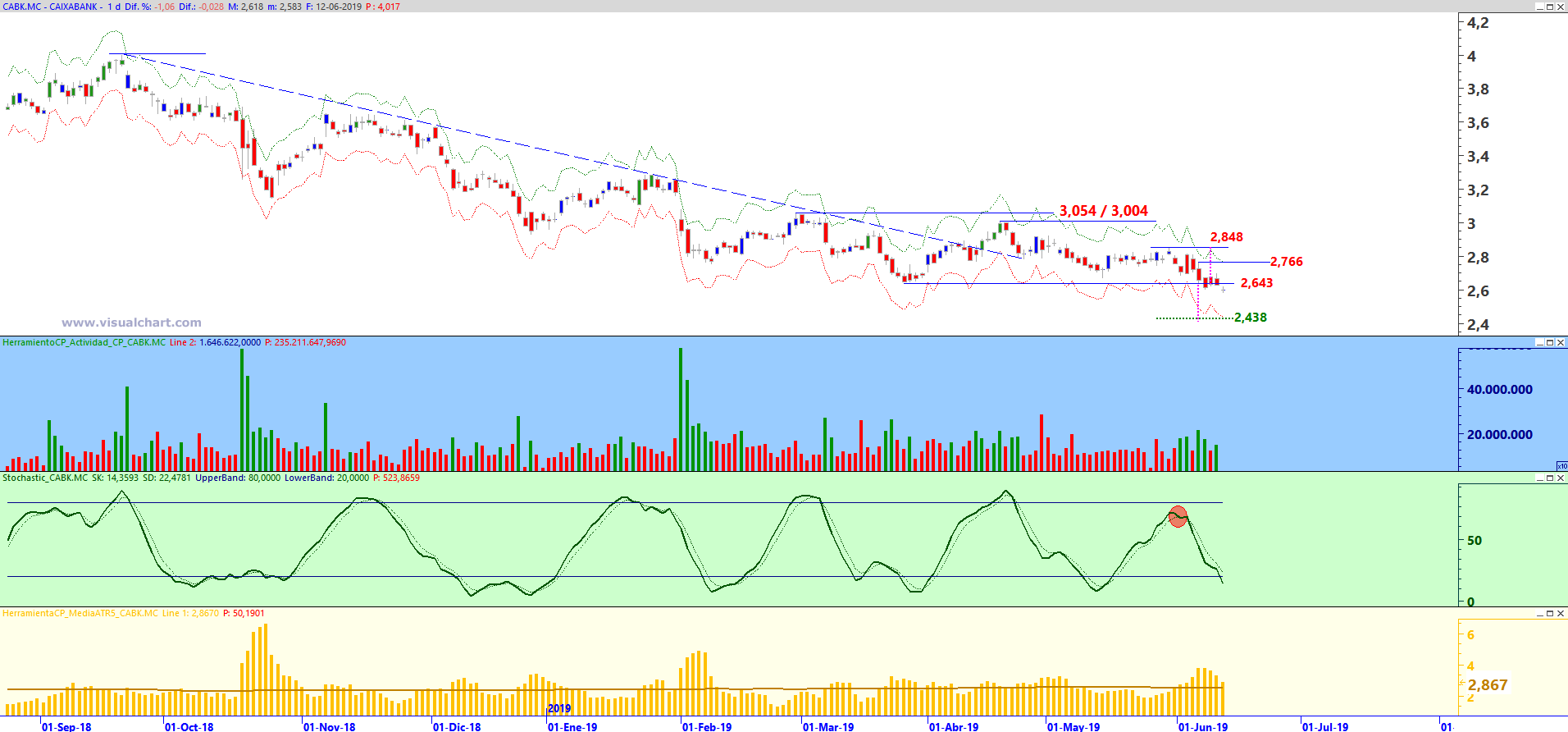The height and width of the screenshot is (732, 1568).
Task: Minimize the MediaATR5 indicator pane
Action: pyautogui.click(x=1539, y=613)
